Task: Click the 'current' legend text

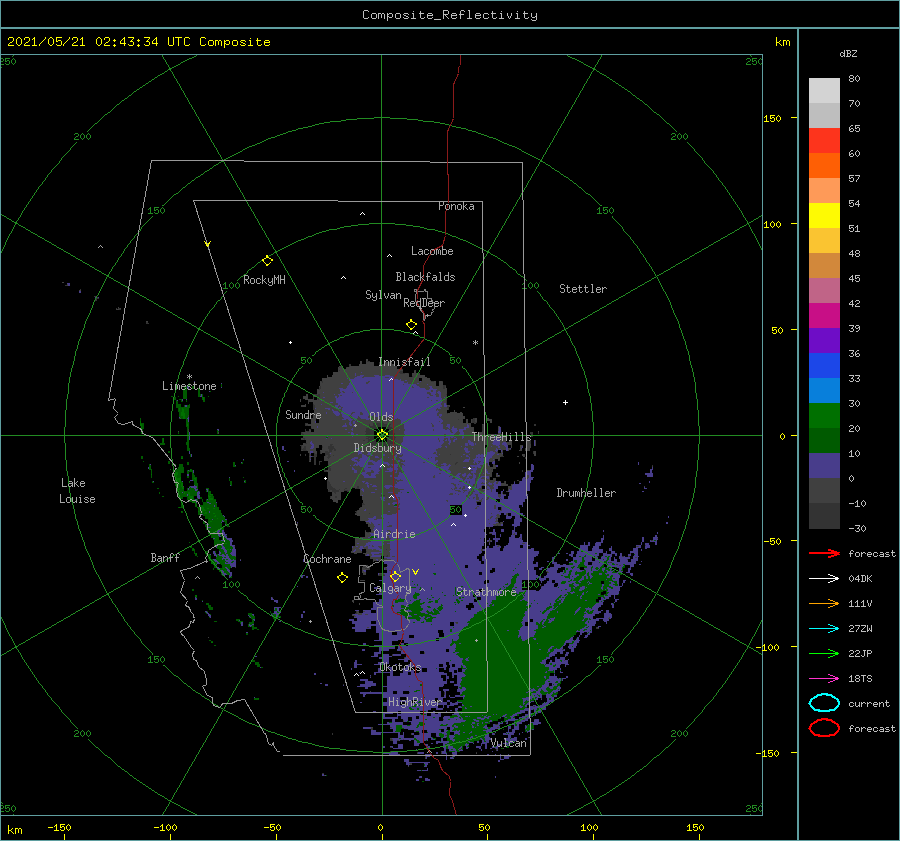Action: [x=869, y=703]
